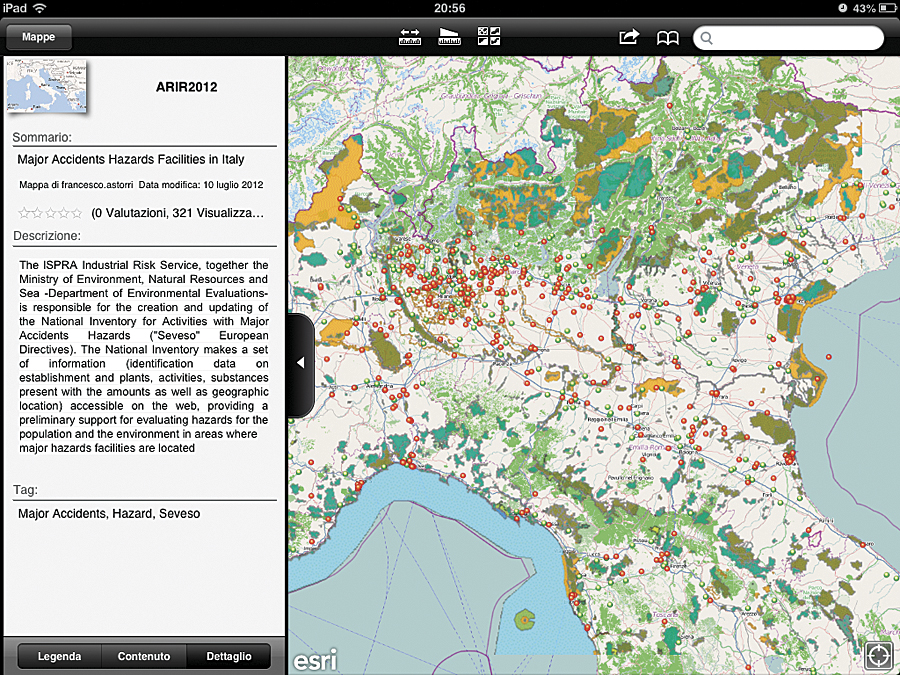This screenshot has height=675, width=900.
Task: Click the search input field
Action: [x=789, y=38]
